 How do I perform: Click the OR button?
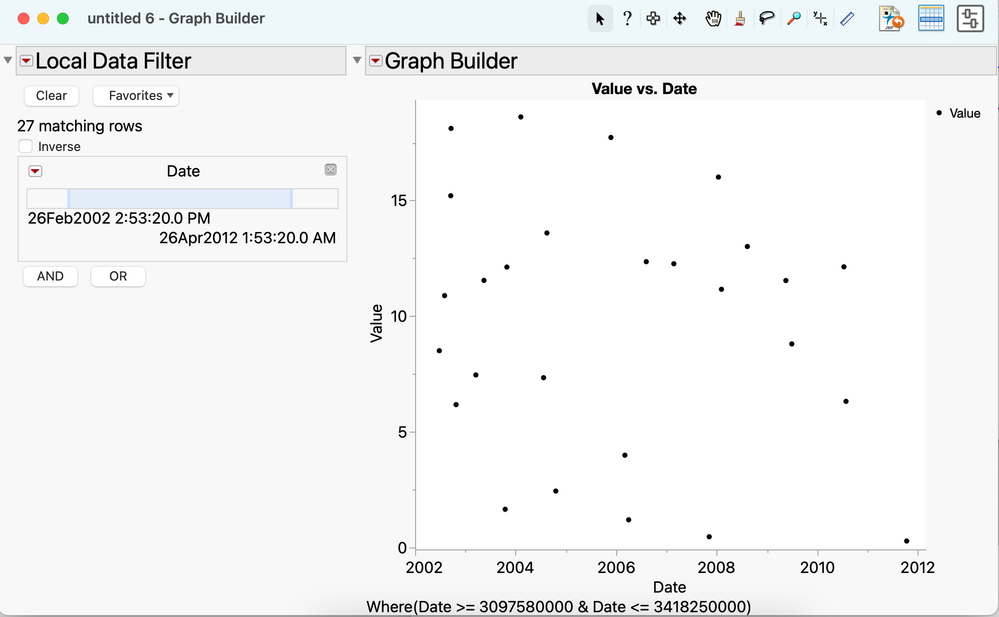(118, 276)
